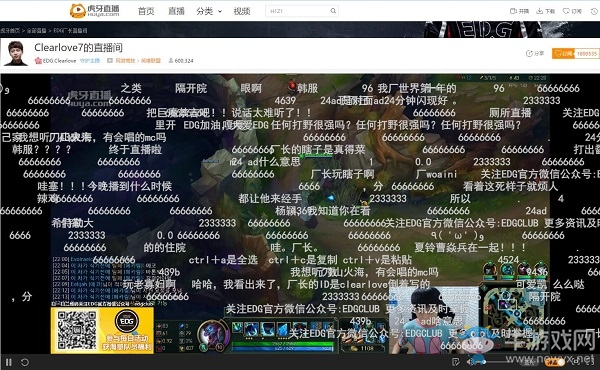Go to 全部直播 breadcrumb link

tap(36, 30)
